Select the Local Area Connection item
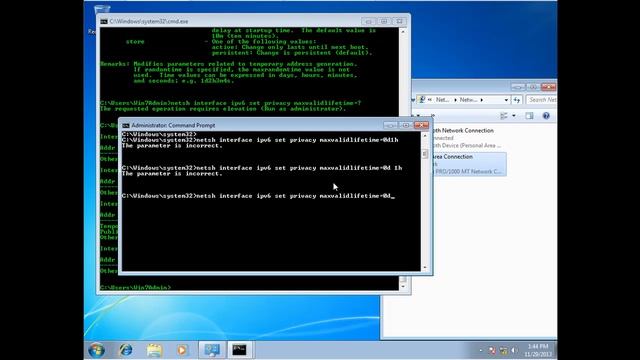 pos(468,164)
